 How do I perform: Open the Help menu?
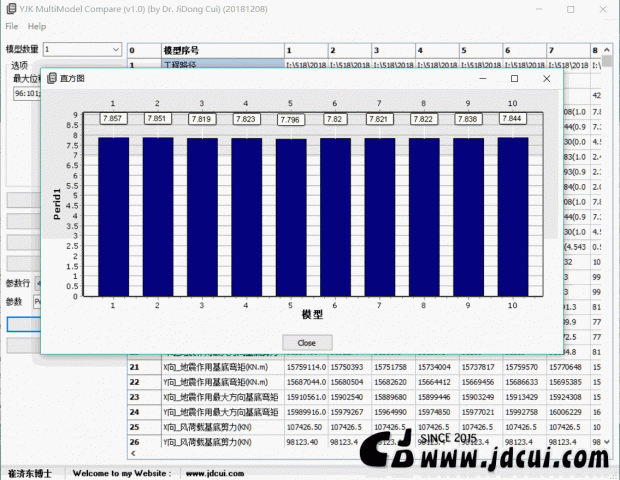[37, 26]
